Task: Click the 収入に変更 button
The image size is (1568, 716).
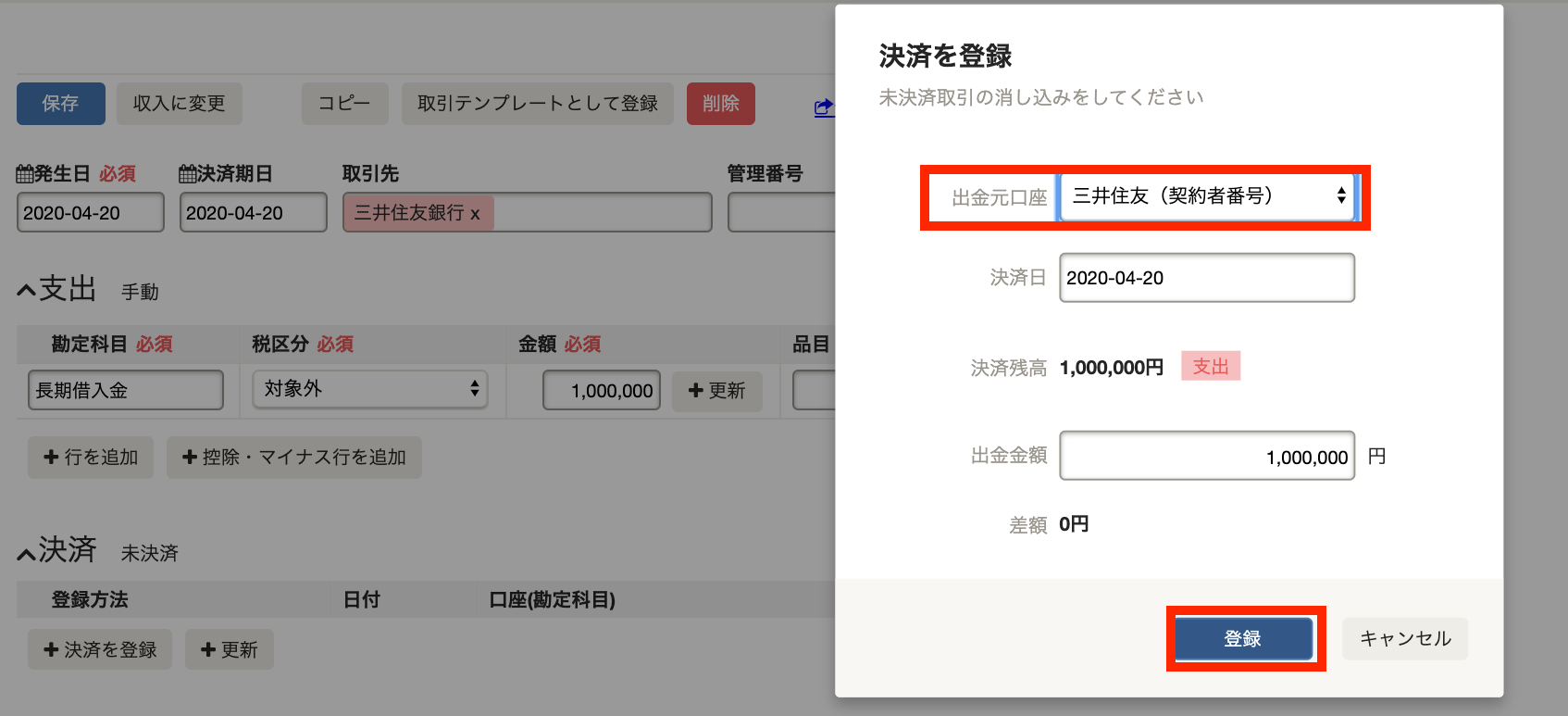Action: [x=180, y=104]
